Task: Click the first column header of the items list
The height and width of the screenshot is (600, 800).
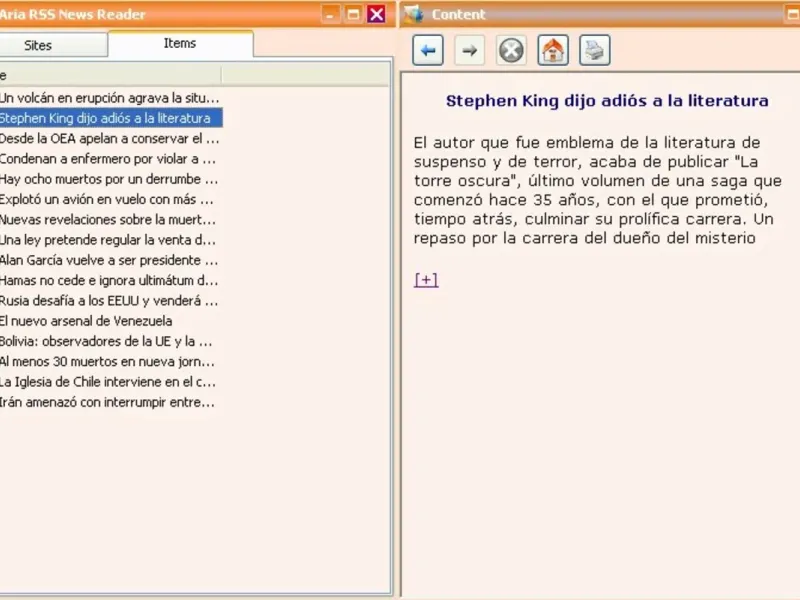Action: (x=110, y=76)
